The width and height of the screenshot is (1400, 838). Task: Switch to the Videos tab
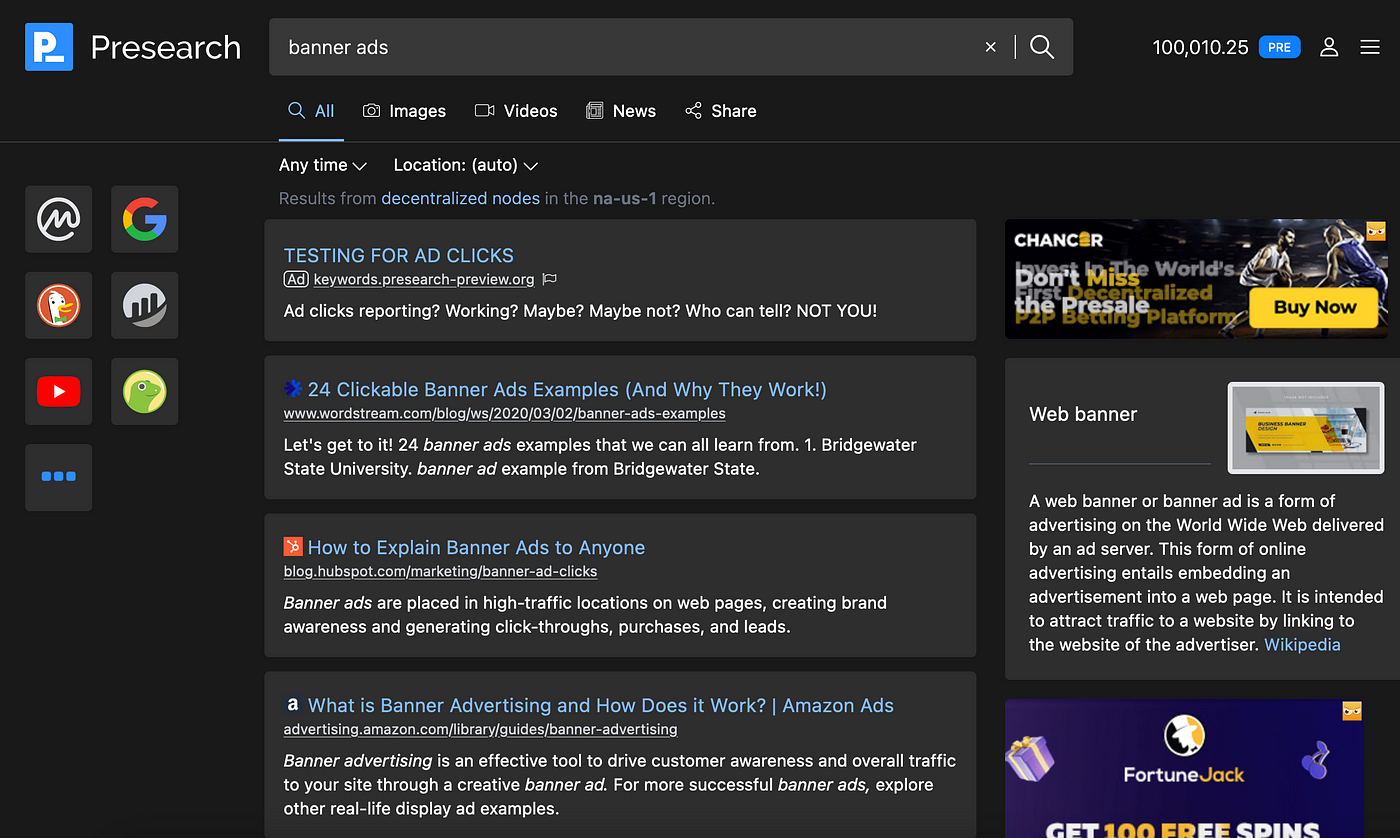click(x=516, y=111)
